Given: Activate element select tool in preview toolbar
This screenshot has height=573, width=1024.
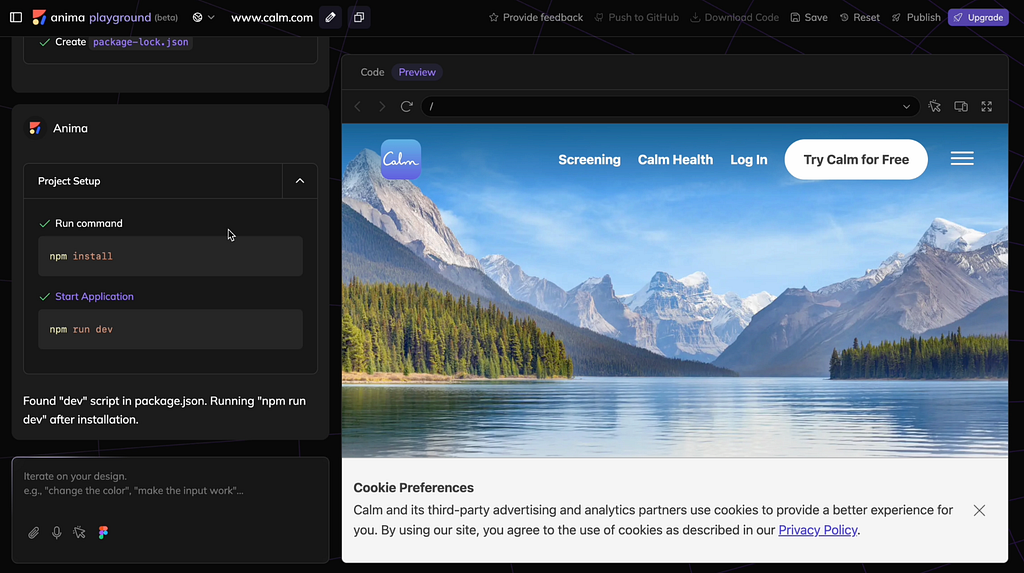Looking at the screenshot, I should pyautogui.click(x=935, y=106).
